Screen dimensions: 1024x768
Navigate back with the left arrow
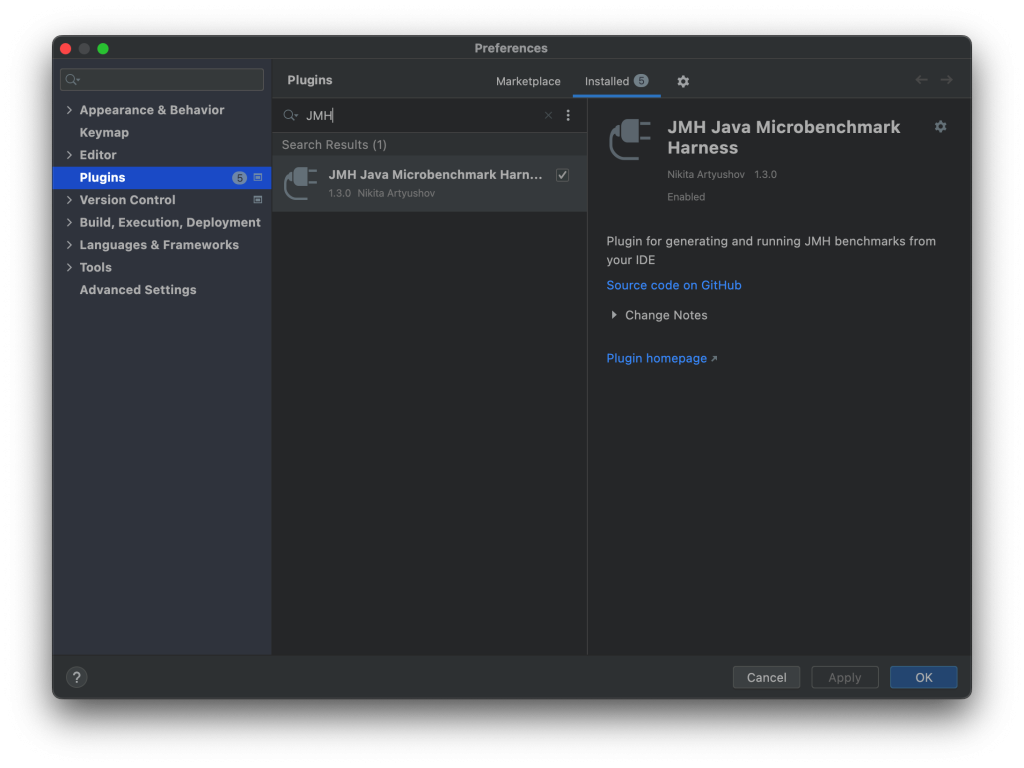click(921, 80)
